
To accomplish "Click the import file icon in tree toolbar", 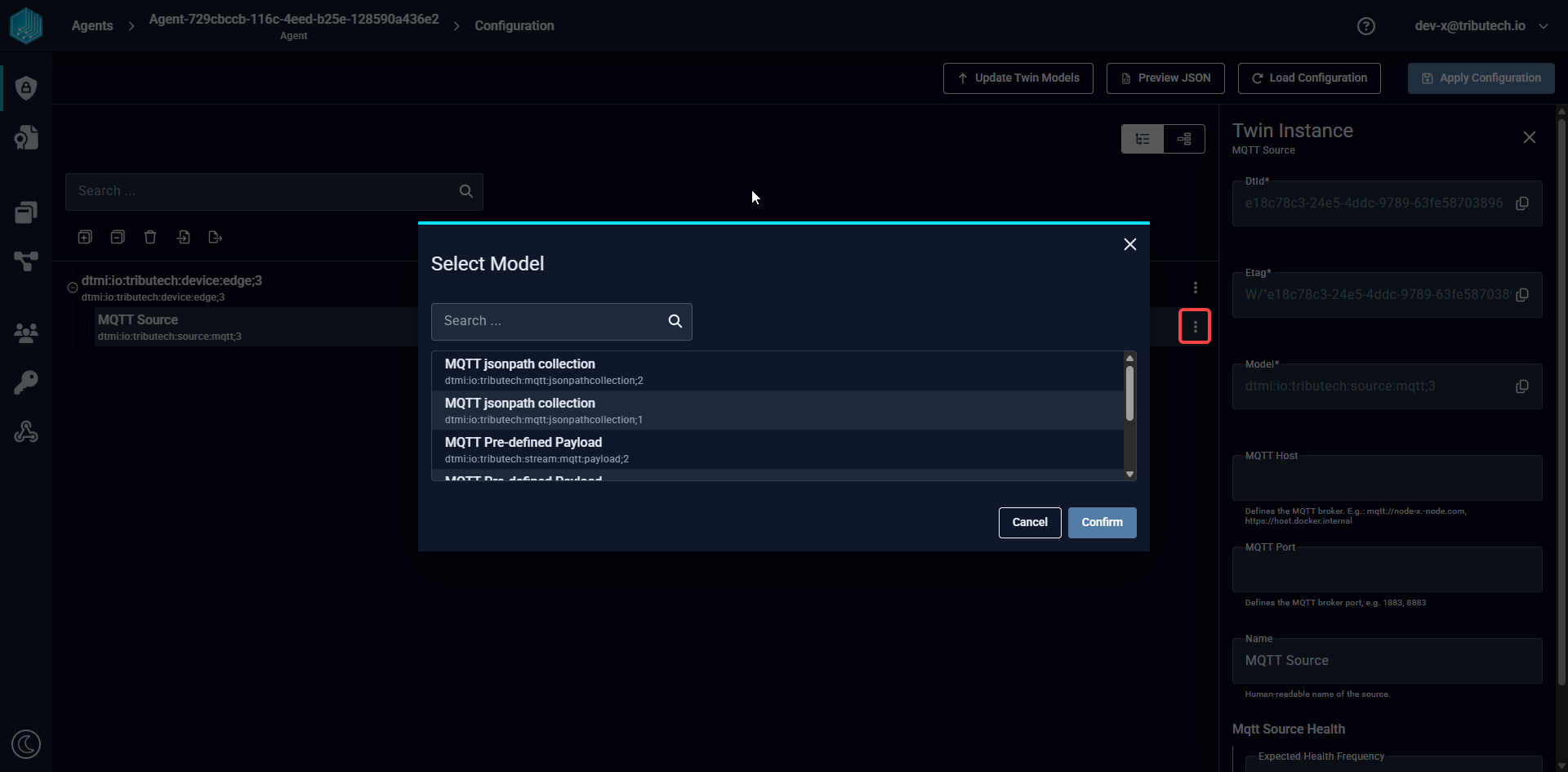I will coord(183,237).
